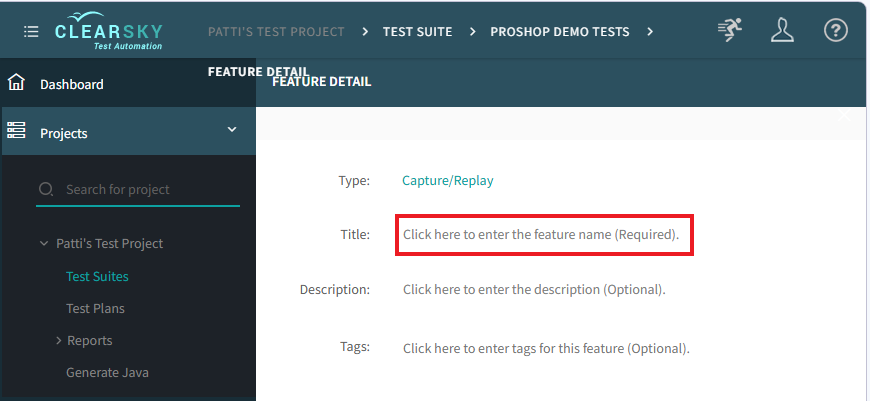Collapse Patti's Test Project tree node
Viewport: 870px width, 401px height.
pos(44,243)
